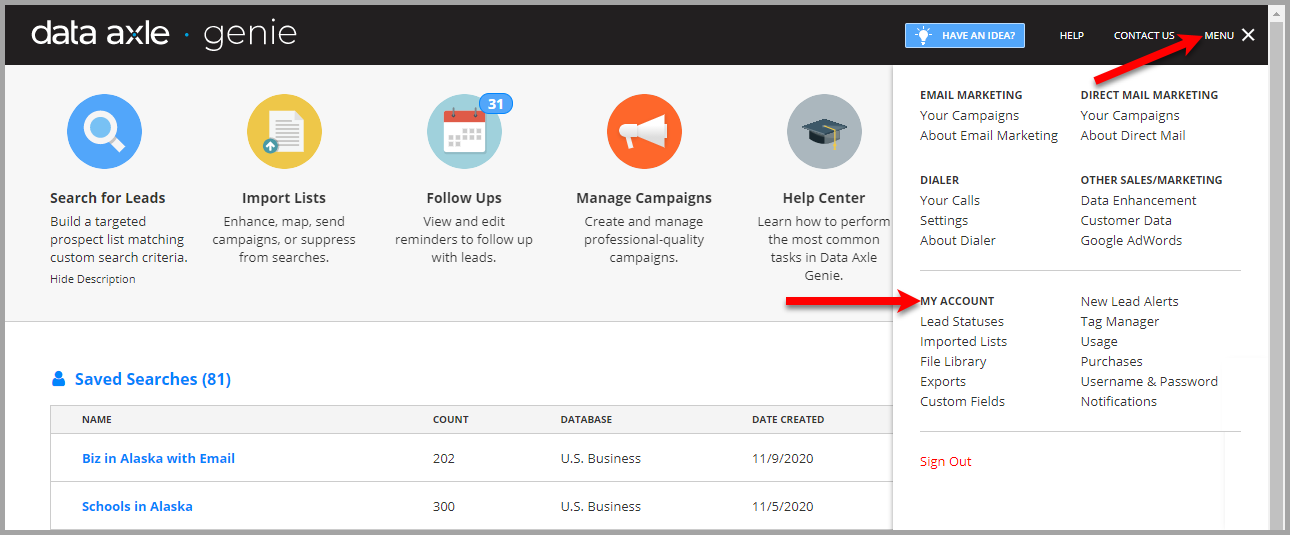
Task: Click the Search for Leads heading
Action: click(x=108, y=198)
